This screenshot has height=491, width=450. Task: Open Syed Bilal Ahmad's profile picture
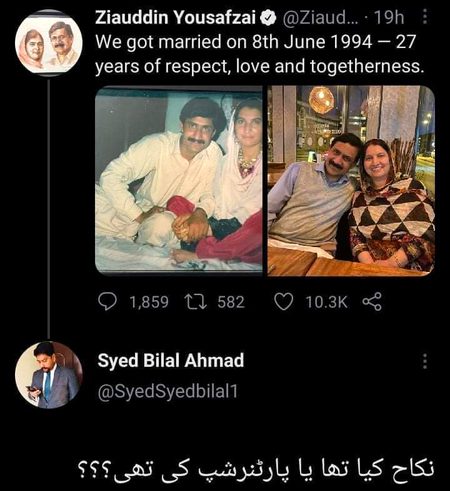pyautogui.click(x=49, y=375)
